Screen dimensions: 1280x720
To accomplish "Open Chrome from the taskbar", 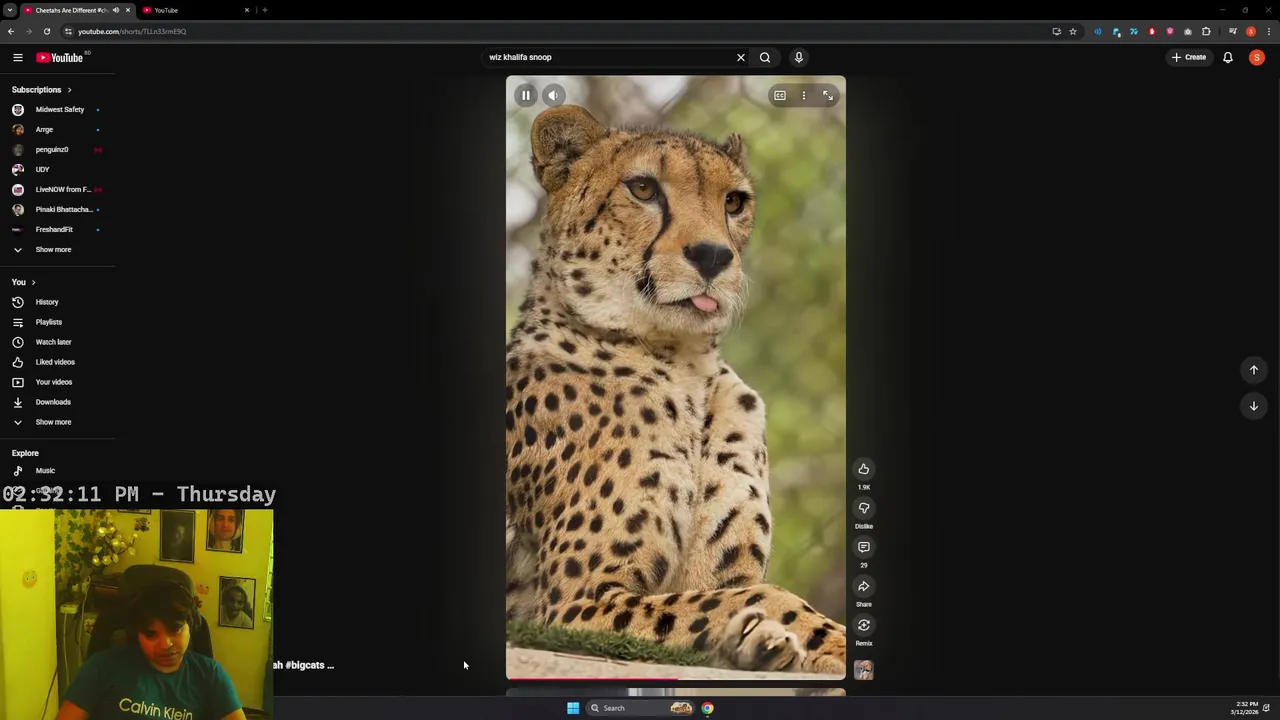I will coord(707,708).
